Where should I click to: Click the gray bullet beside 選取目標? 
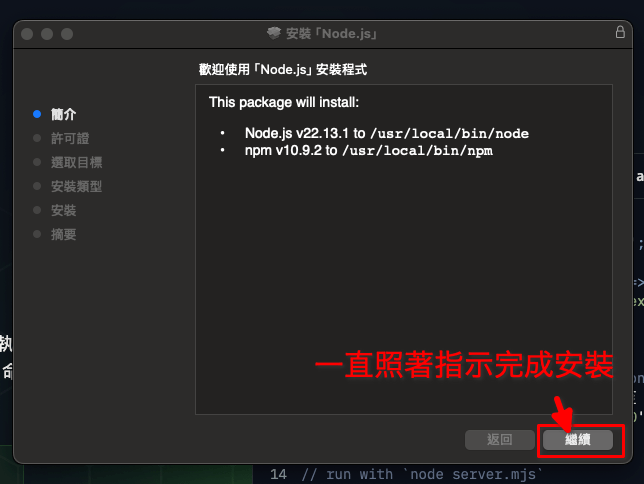37,162
